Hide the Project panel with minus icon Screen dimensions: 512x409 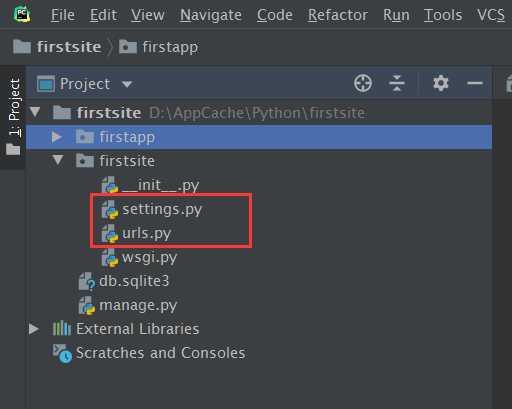[475, 83]
